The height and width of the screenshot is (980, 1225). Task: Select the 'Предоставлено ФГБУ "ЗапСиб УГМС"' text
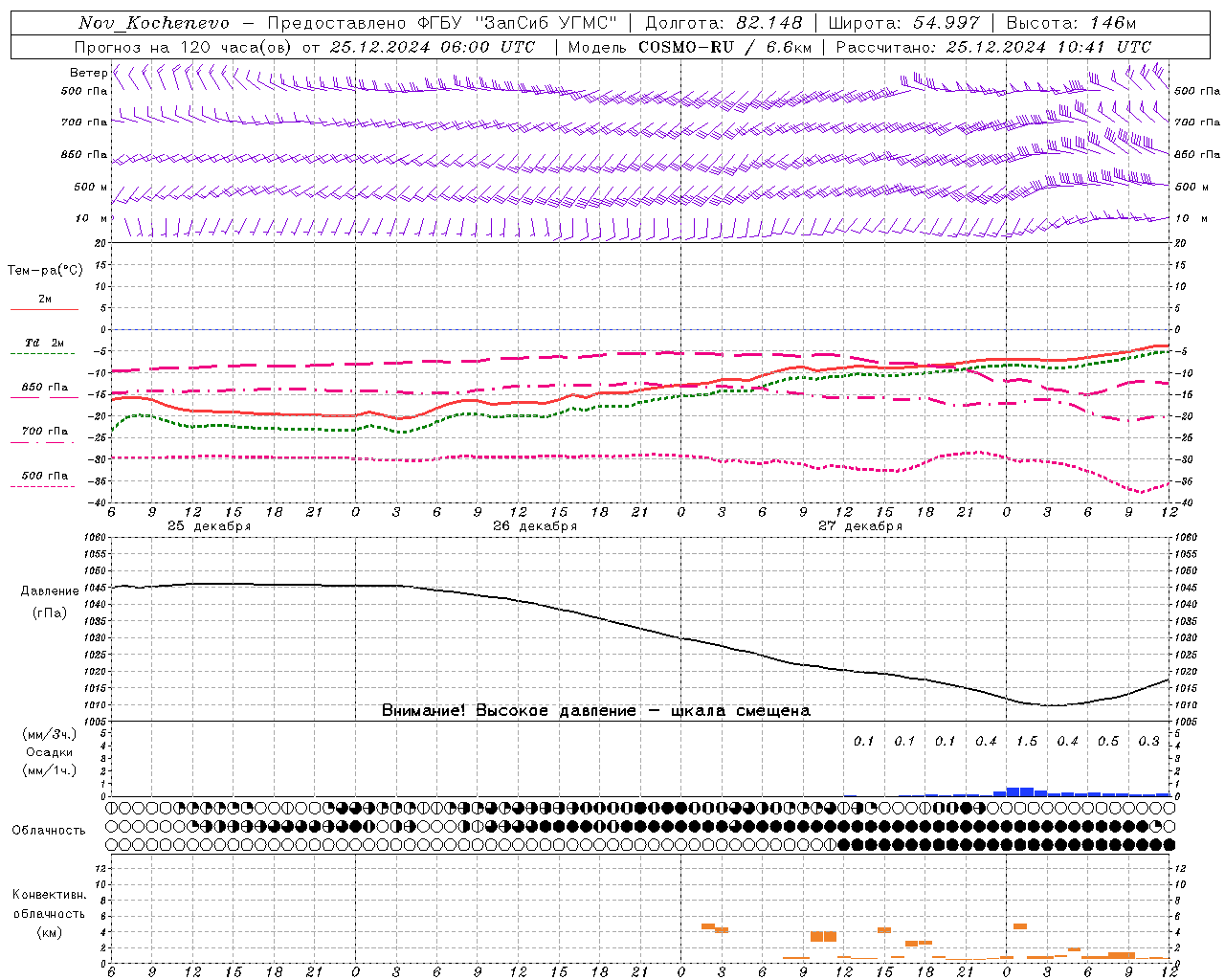point(442,23)
